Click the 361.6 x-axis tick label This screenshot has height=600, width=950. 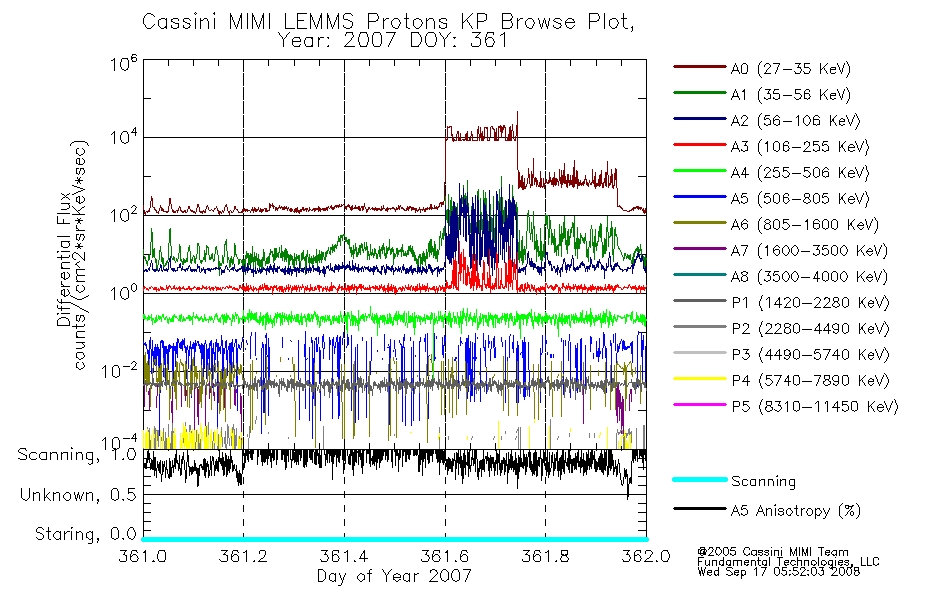tap(445, 556)
